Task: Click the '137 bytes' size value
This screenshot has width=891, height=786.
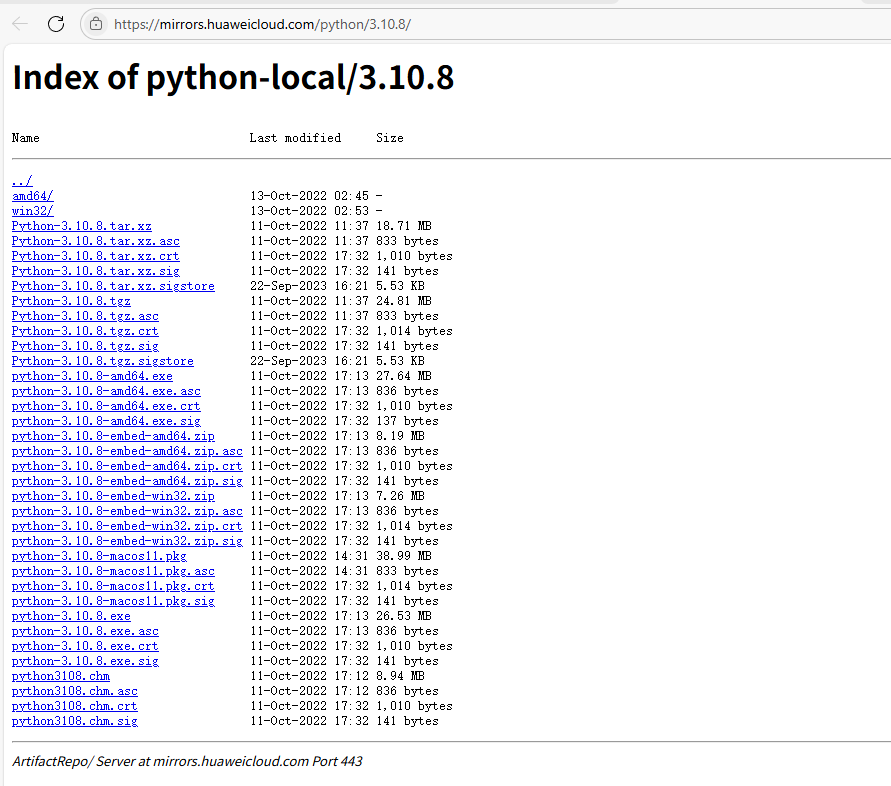Action: pos(407,421)
